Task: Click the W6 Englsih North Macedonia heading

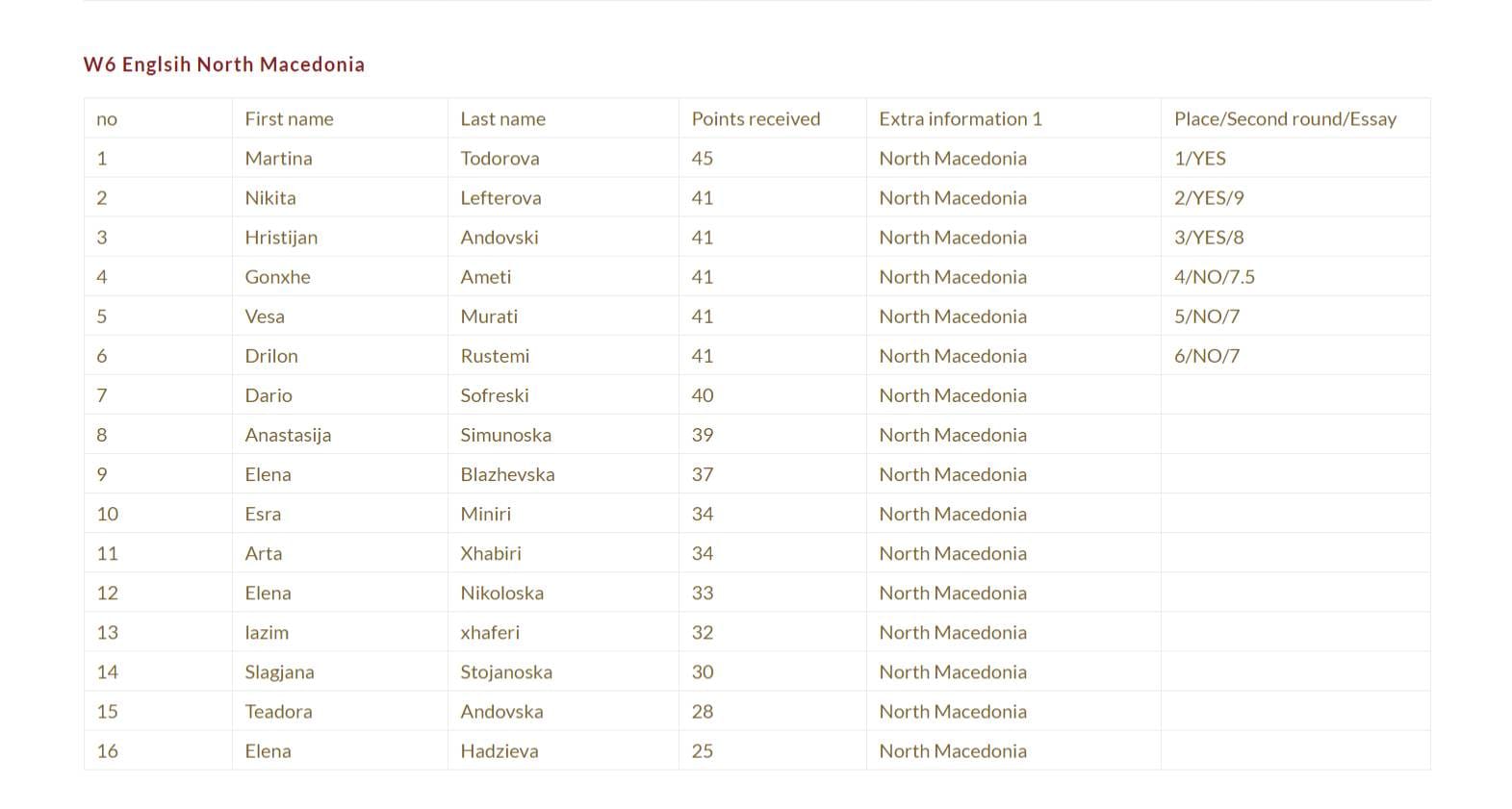Action: point(223,64)
